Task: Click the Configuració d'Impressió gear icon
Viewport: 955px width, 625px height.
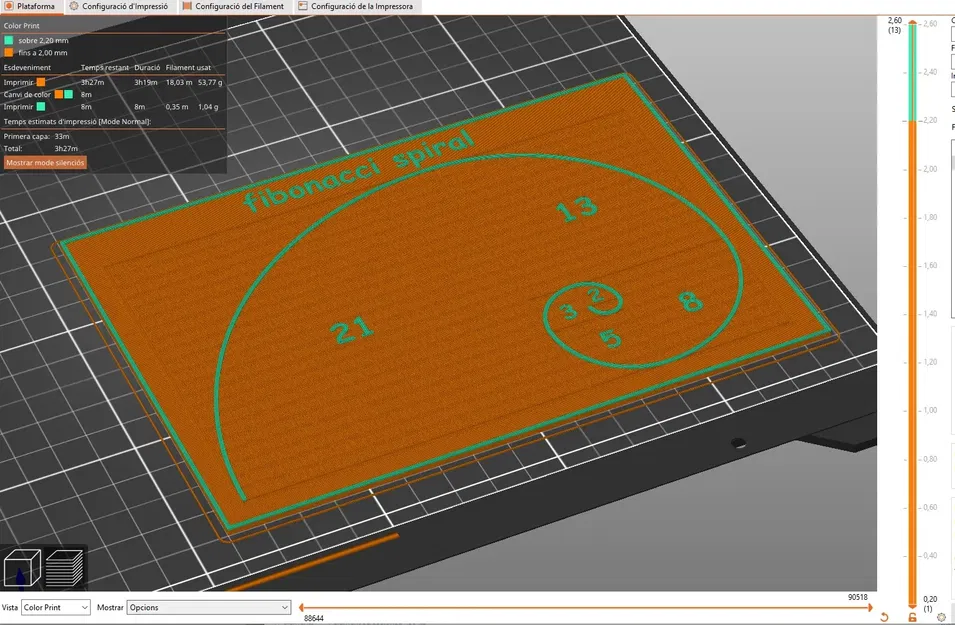Action: pyautogui.click(x=74, y=6)
